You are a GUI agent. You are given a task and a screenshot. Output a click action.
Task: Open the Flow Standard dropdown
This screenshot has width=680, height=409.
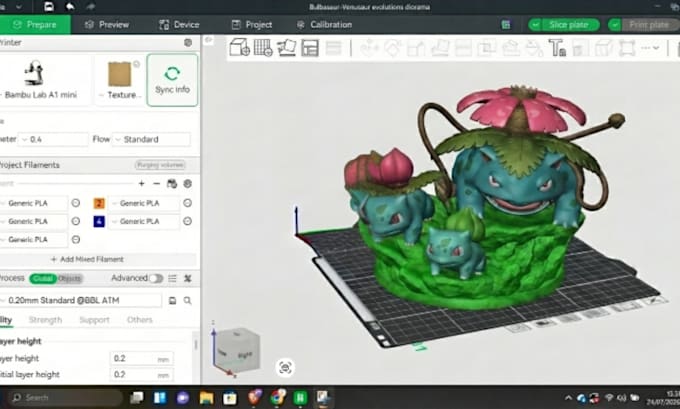click(151, 139)
